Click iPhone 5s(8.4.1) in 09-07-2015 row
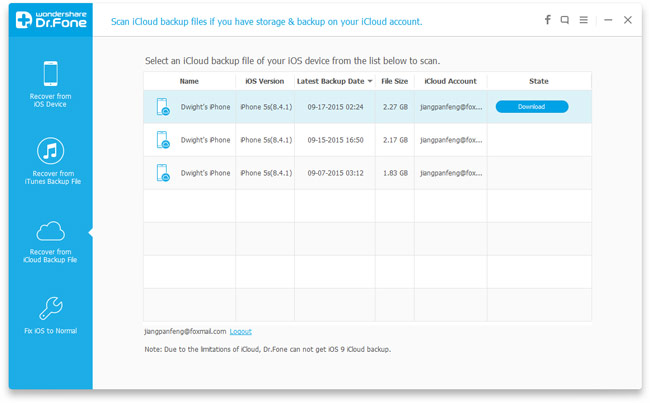650x403 pixels. click(x=266, y=173)
